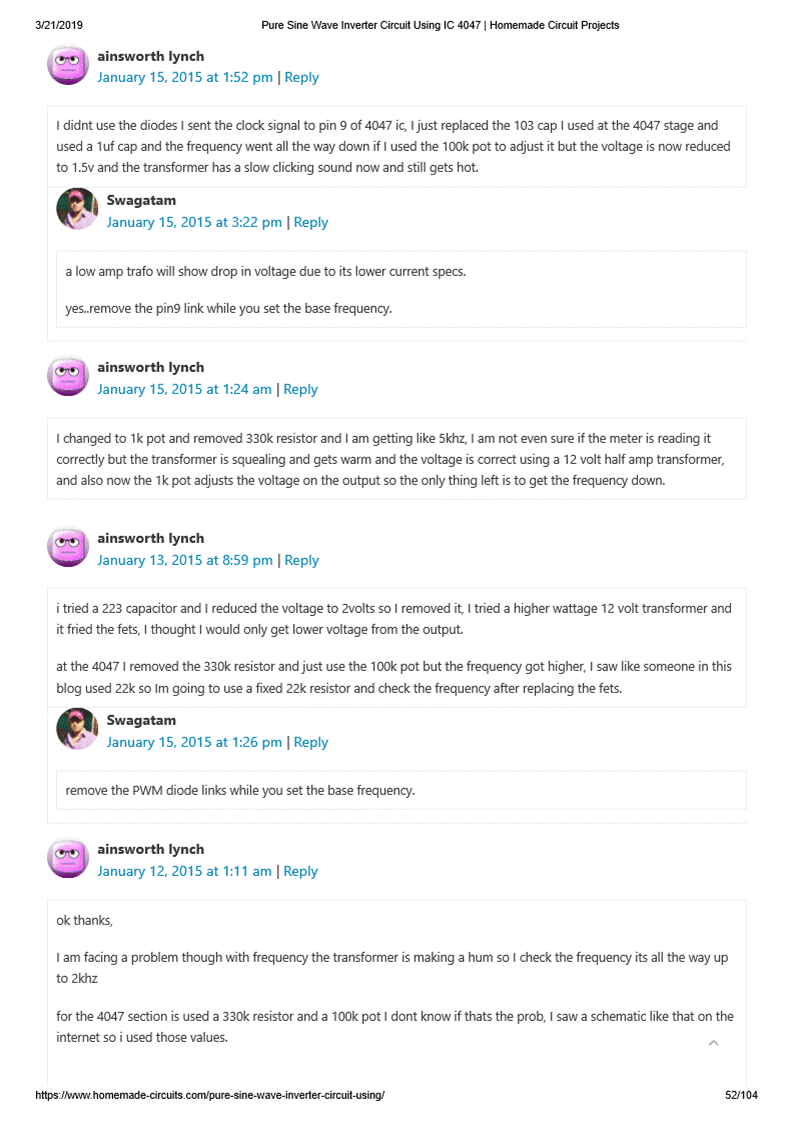Reply to Swagatam's 3:22 pm comment

coord(311,222)
